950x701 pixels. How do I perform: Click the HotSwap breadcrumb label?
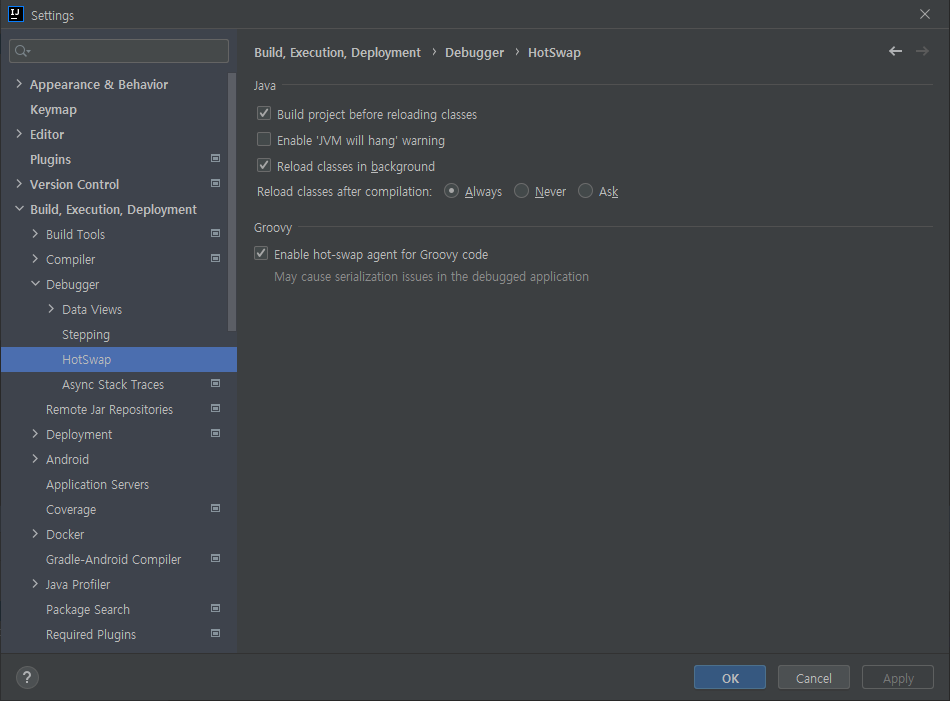[554, 53]
